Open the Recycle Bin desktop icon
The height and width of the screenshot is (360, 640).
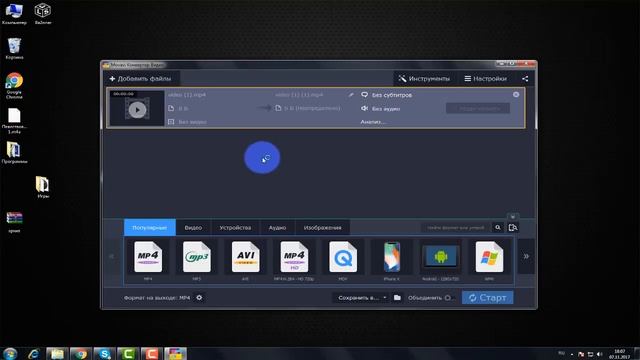(14, 48)
